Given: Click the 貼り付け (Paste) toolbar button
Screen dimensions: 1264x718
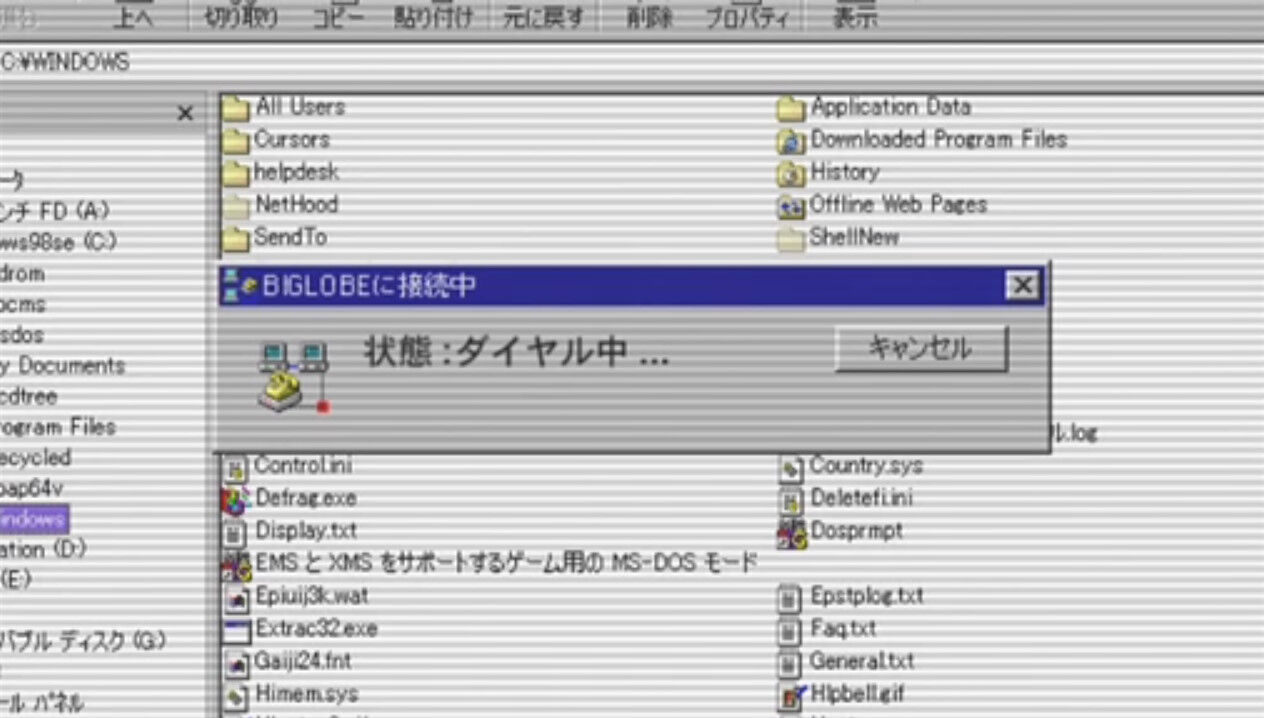Looking at the screenshot, I should (433, 16).
